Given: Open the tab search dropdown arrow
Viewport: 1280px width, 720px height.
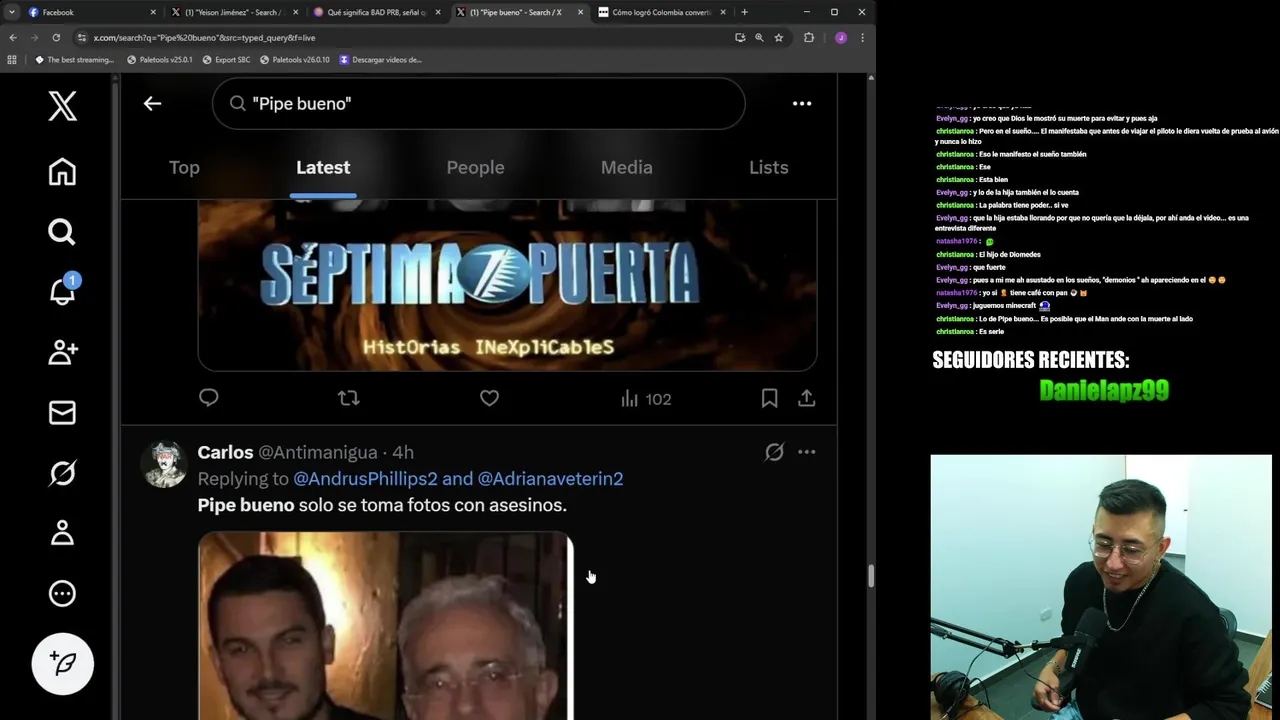Looking at the screenshot, I should (x=11, y=12).
